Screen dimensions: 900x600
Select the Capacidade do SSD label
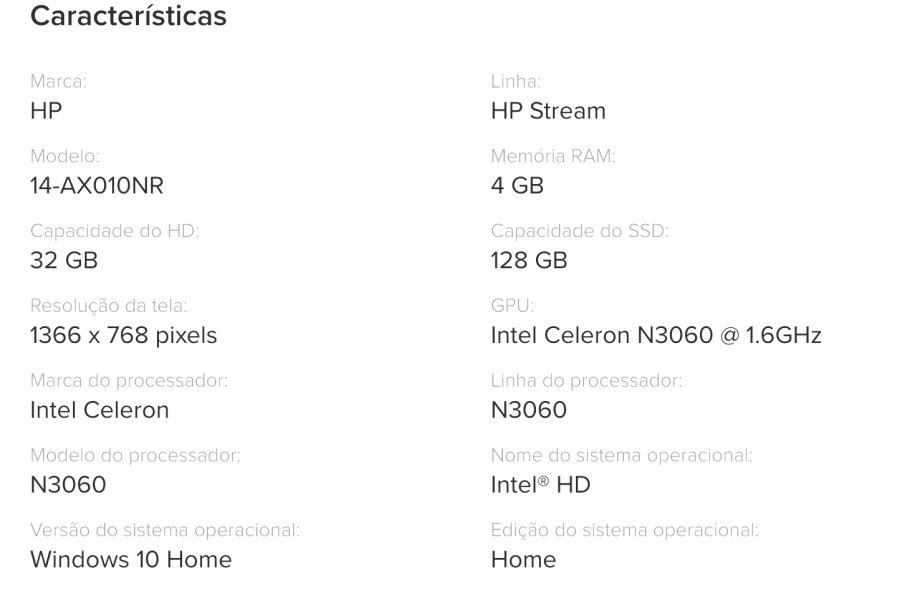coord(580,232)
